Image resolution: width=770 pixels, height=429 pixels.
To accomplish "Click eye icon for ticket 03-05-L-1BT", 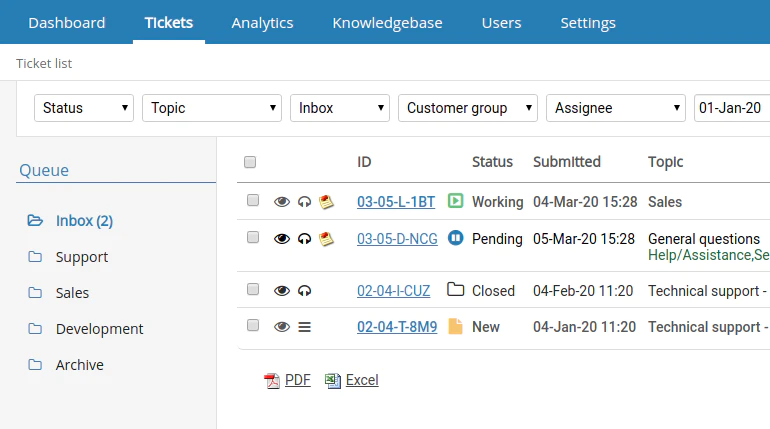I will coord(282,202).
